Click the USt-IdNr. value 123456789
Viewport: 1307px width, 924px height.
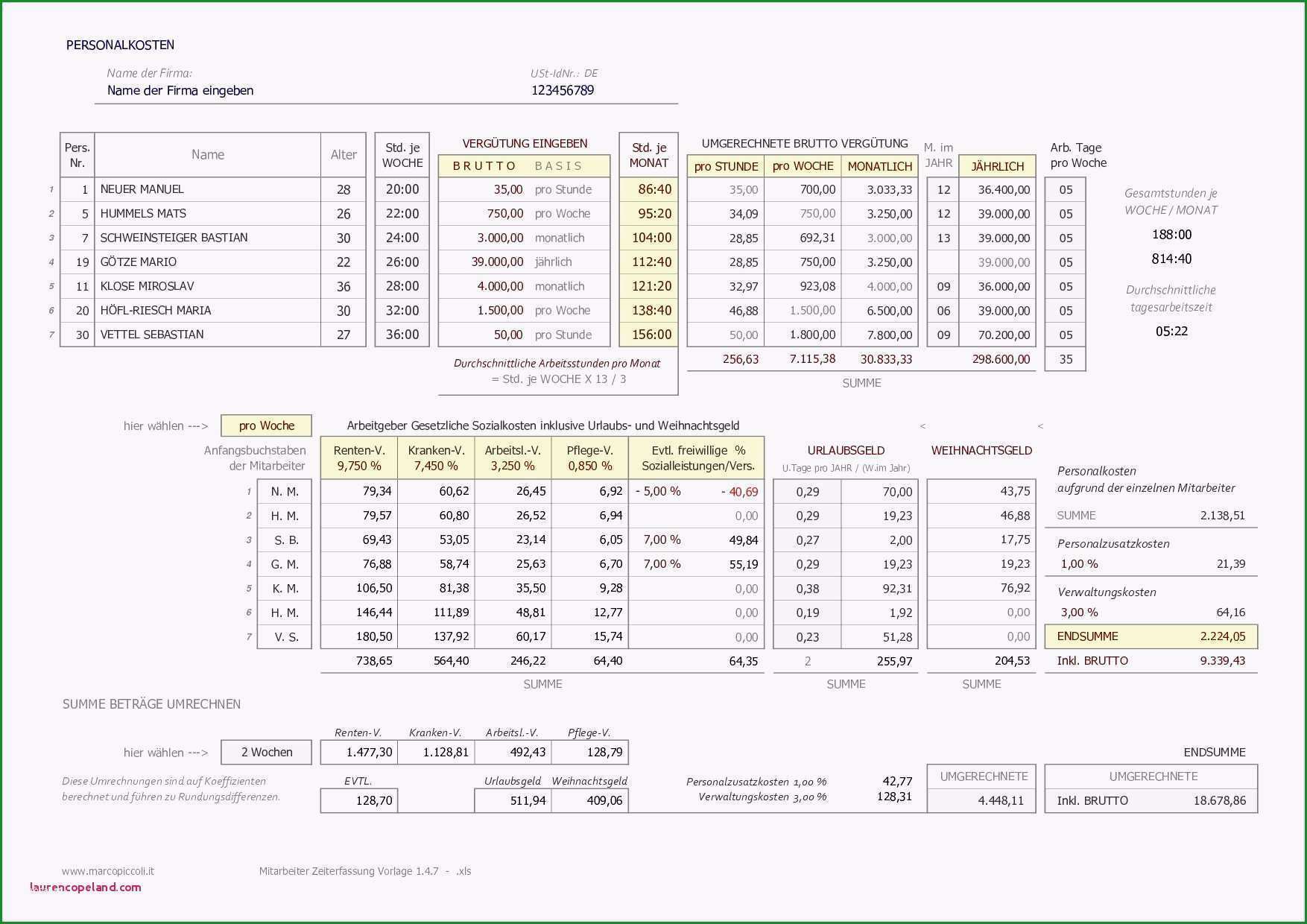563,90
